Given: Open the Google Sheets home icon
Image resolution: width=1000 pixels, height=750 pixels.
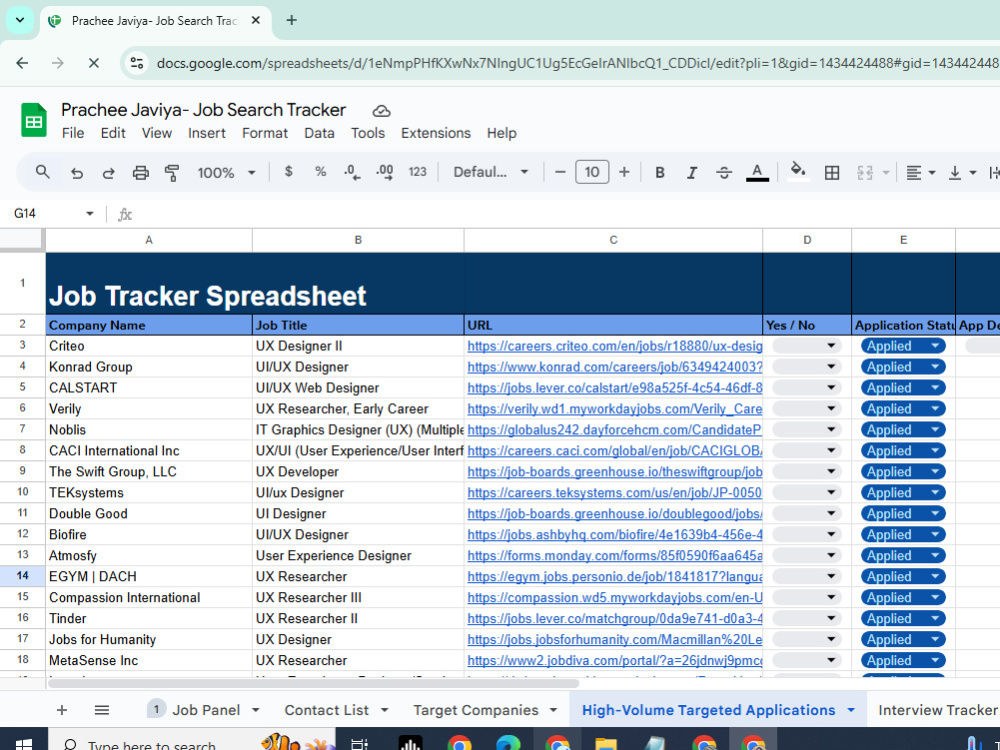Looking at the screenshot, I should coord(34,121).
